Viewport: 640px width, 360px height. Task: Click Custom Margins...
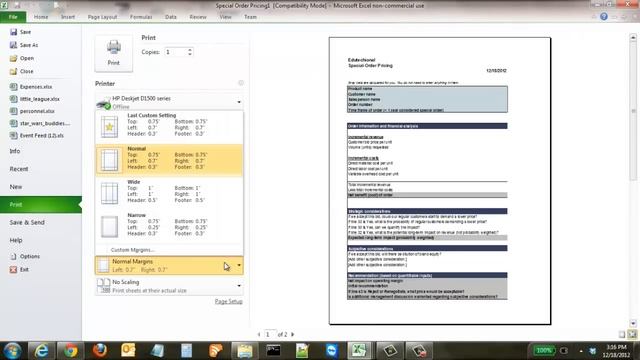pos(132,250)
